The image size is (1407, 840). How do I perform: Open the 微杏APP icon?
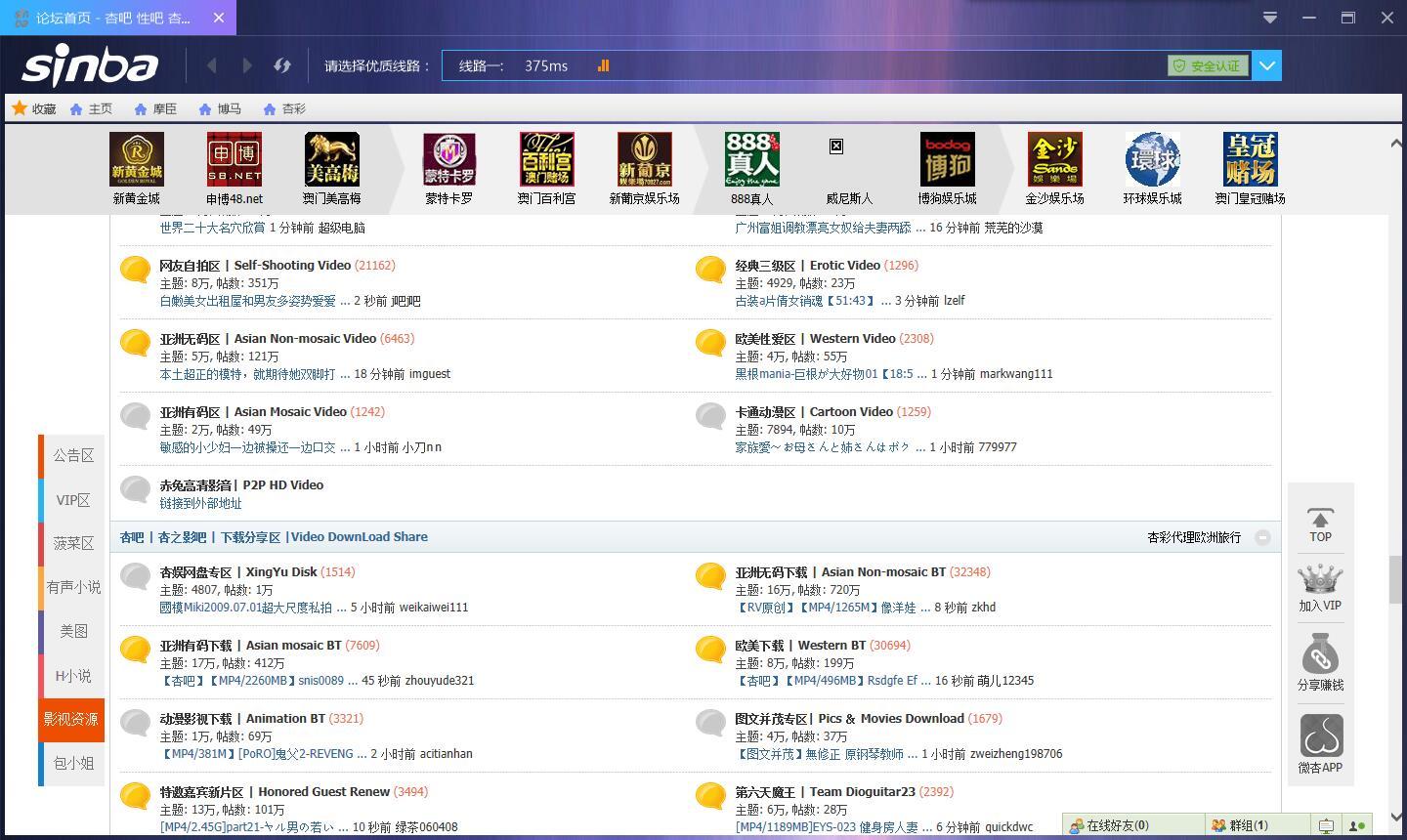tap(1320, 736)
